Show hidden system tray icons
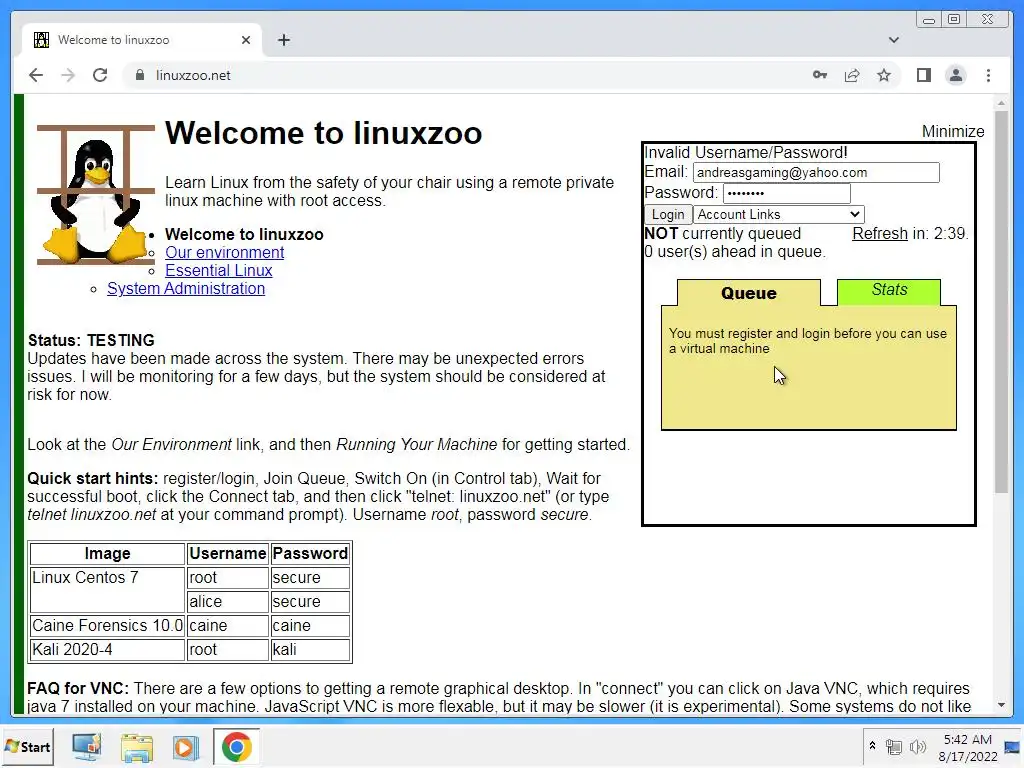This screenshot has width=1024, height=768. click(x=872, y=745)
